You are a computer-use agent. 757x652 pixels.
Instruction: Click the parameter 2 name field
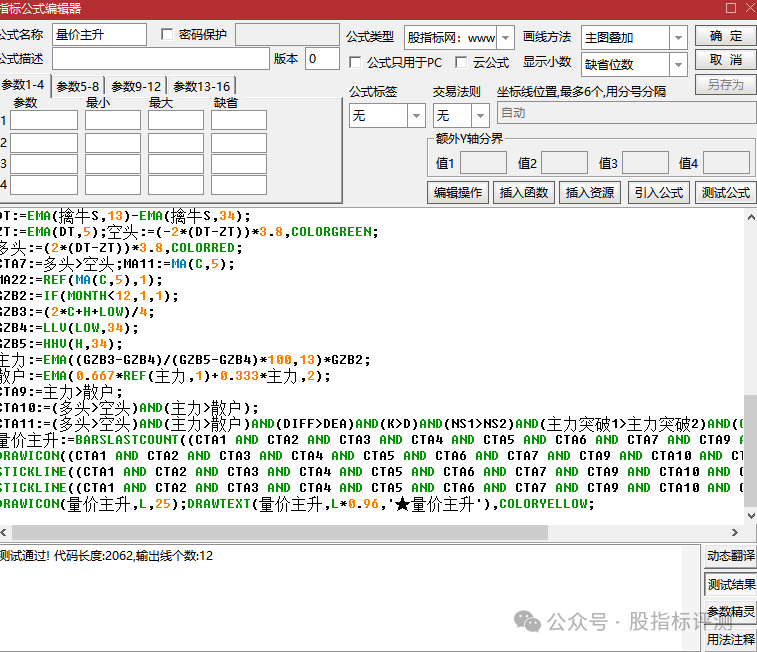[44, 143]
